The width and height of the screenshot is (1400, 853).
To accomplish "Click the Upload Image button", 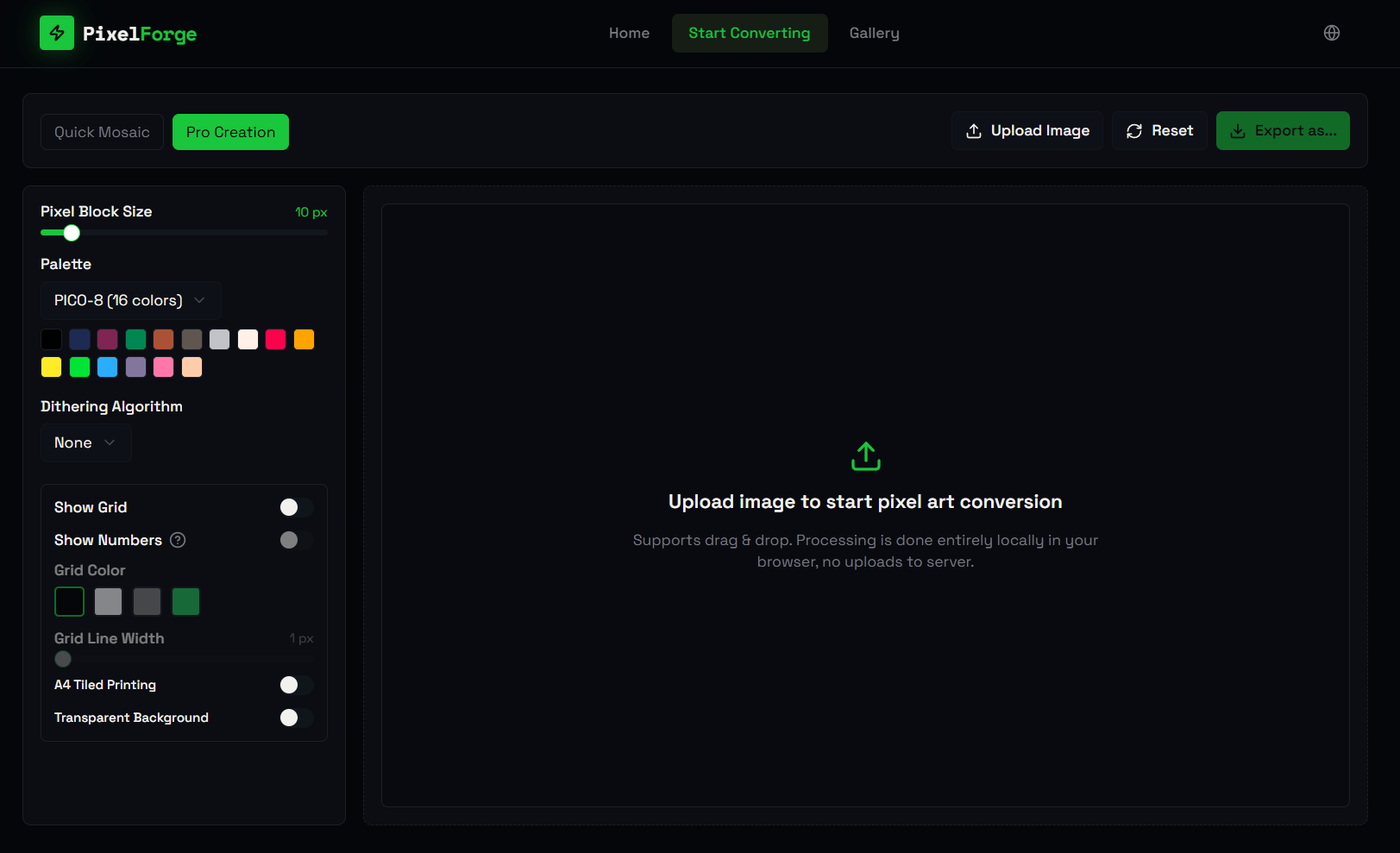I will point(1027,131).
